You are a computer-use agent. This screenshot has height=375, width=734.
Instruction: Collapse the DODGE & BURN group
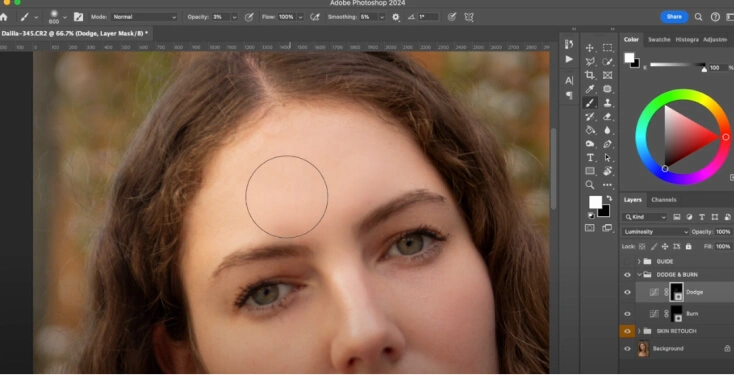coord(639,275)
